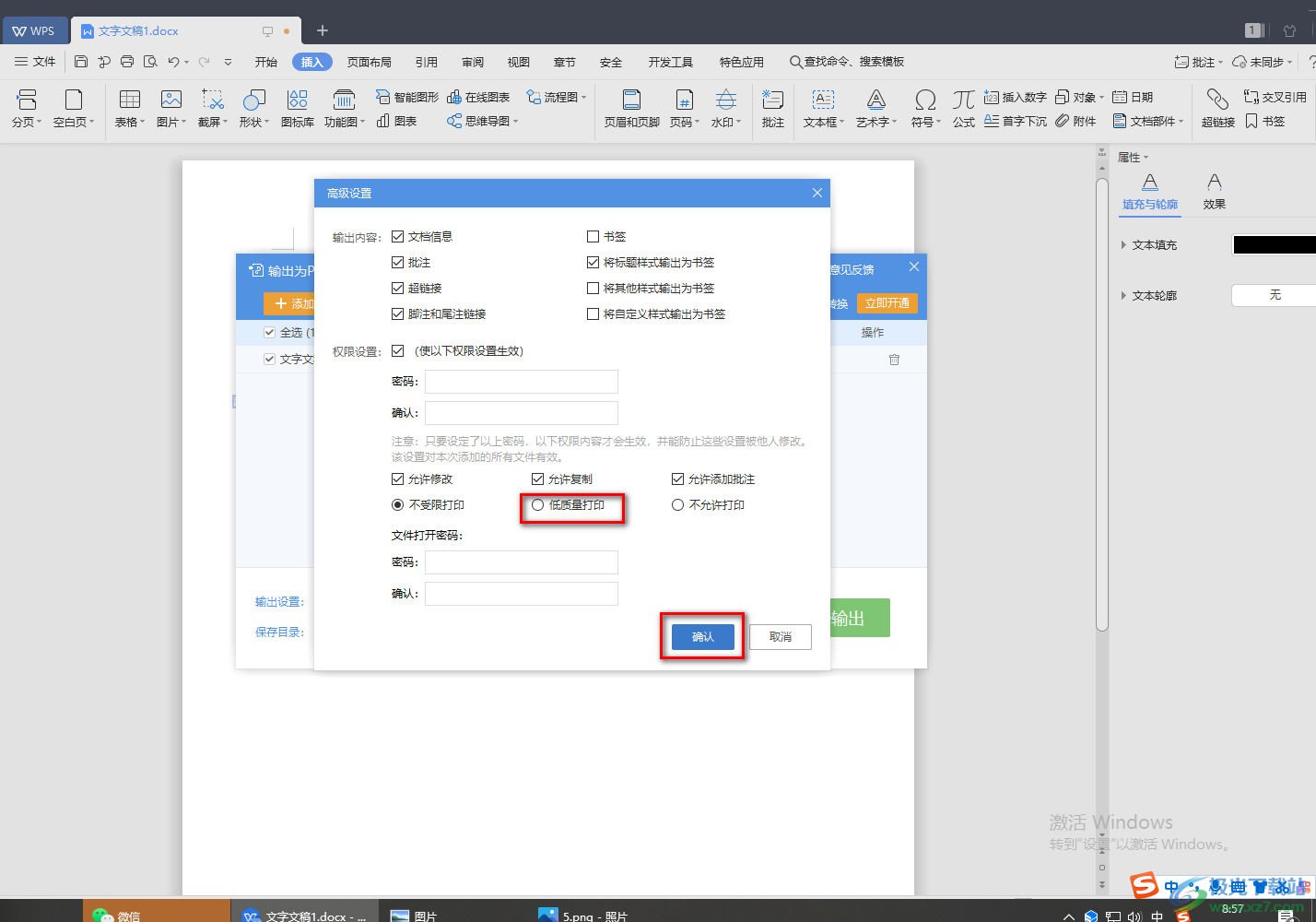This screenshot has height=922, width=1316.
Task: Switch to the 审阅 ribbon tab
Action: [473, 62]
